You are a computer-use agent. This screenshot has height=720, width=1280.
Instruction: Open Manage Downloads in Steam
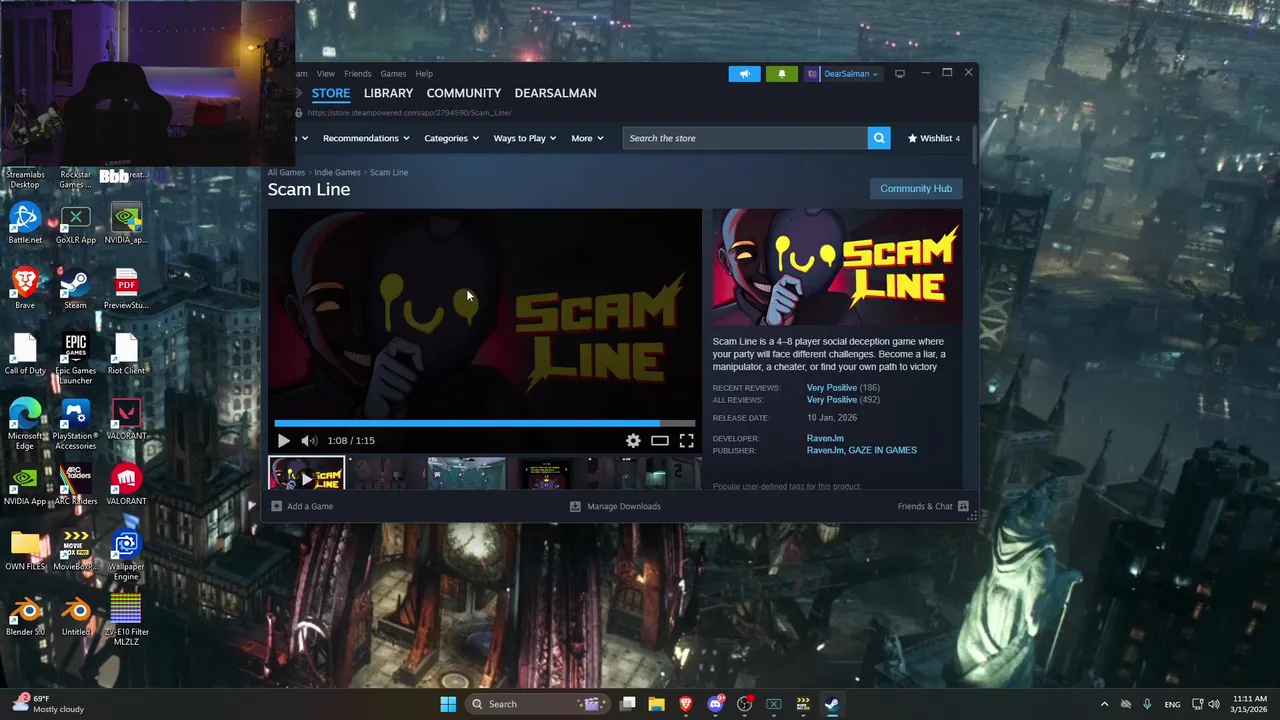tap(615, 506)
